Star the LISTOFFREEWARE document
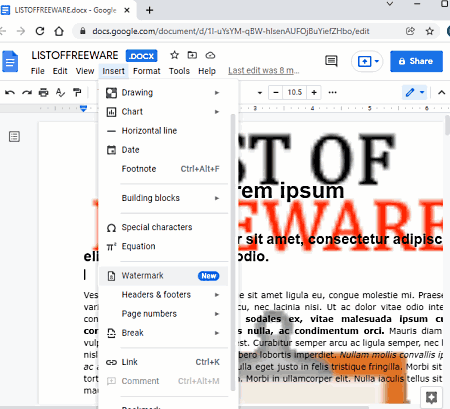This screenshot has width=450, height=409. tap(174, 55)
